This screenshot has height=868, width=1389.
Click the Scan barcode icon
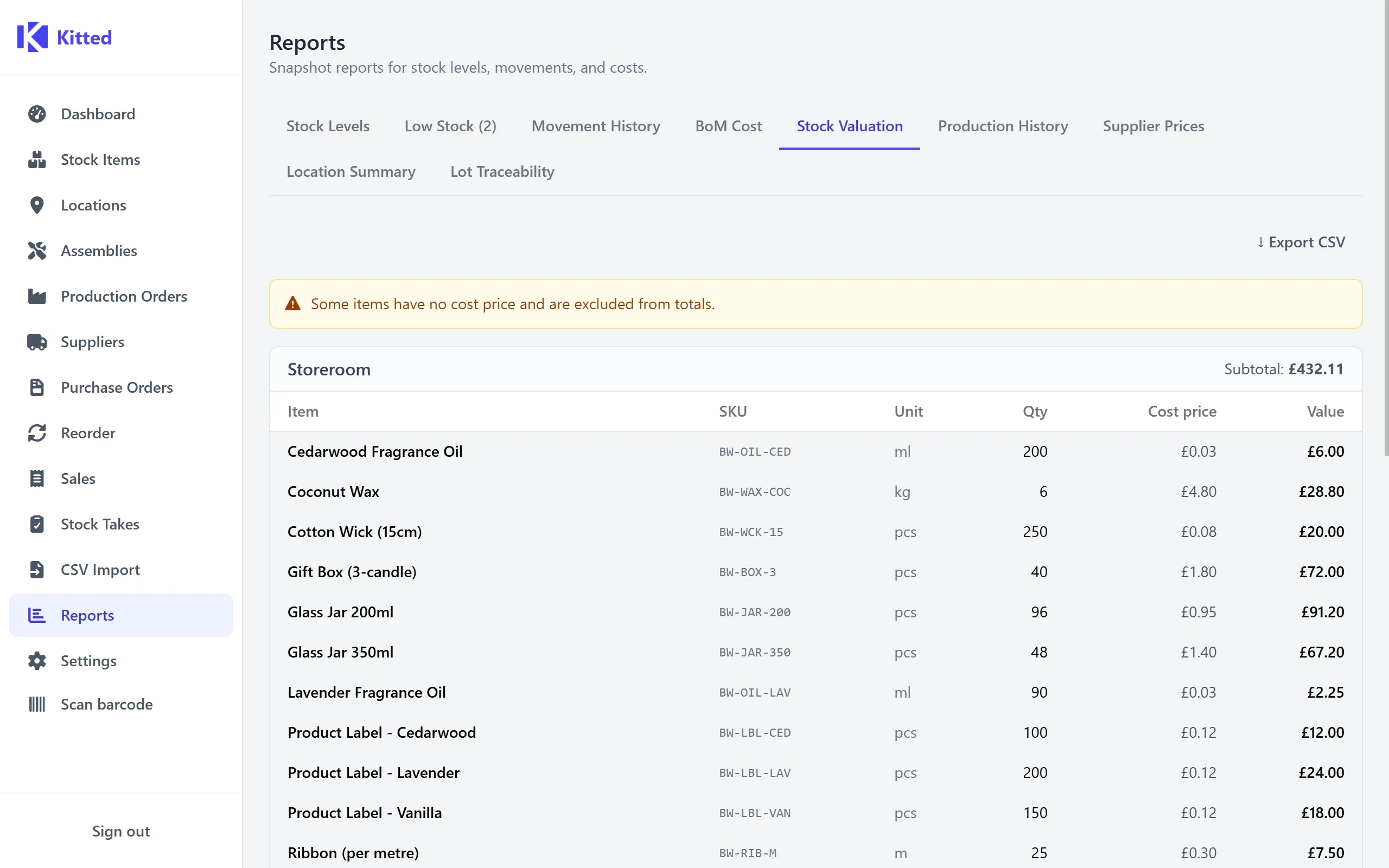click(x=37, y=704)
